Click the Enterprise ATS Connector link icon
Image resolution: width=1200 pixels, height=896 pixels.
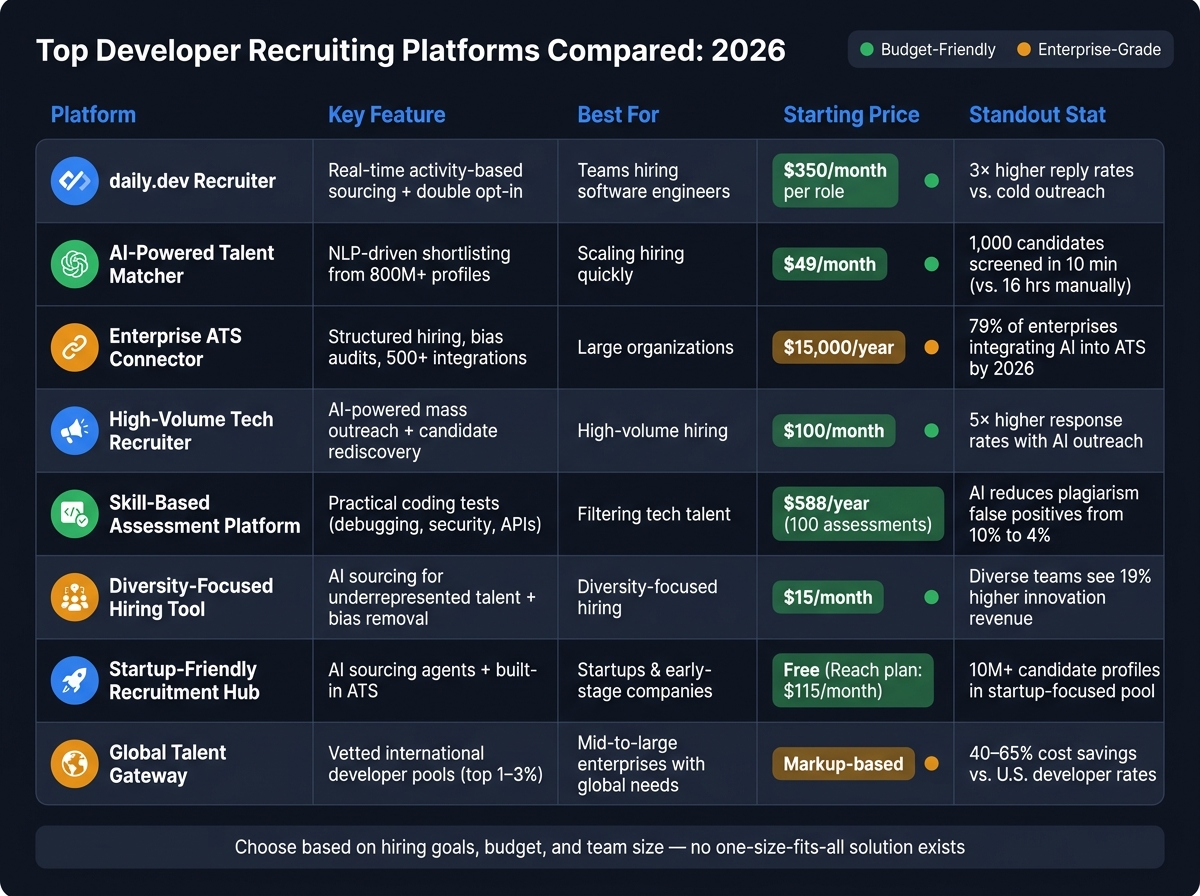[x=75, y=347]
